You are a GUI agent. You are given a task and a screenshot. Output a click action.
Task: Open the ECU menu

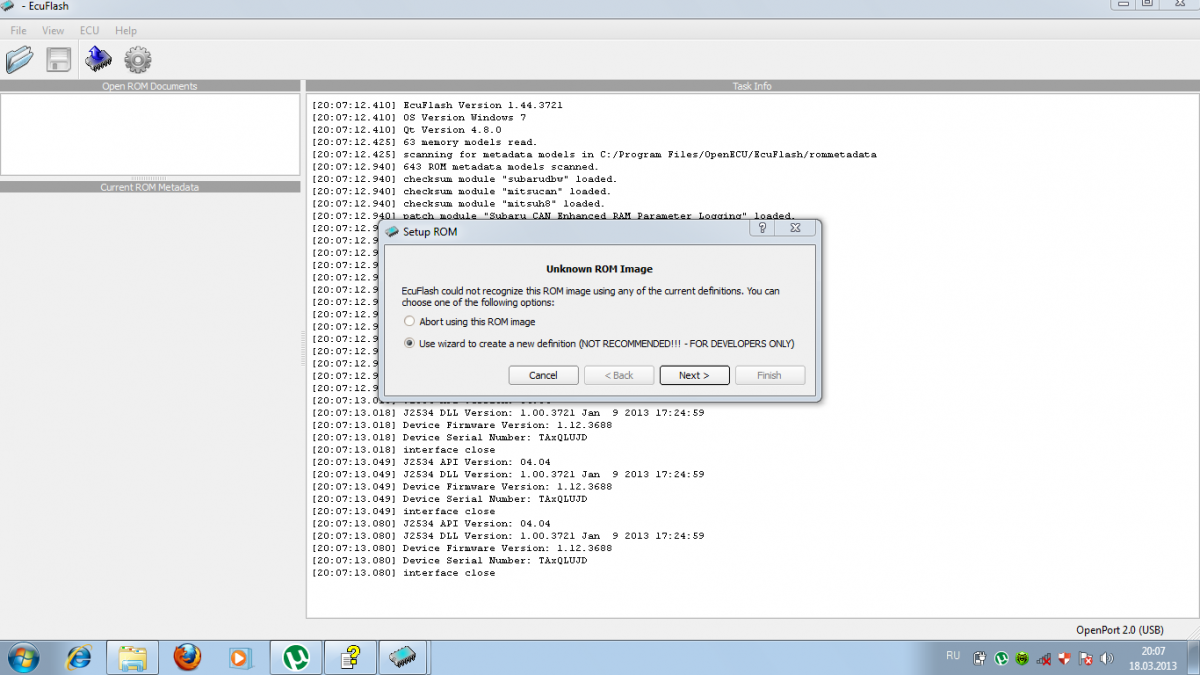click(90, 31)
